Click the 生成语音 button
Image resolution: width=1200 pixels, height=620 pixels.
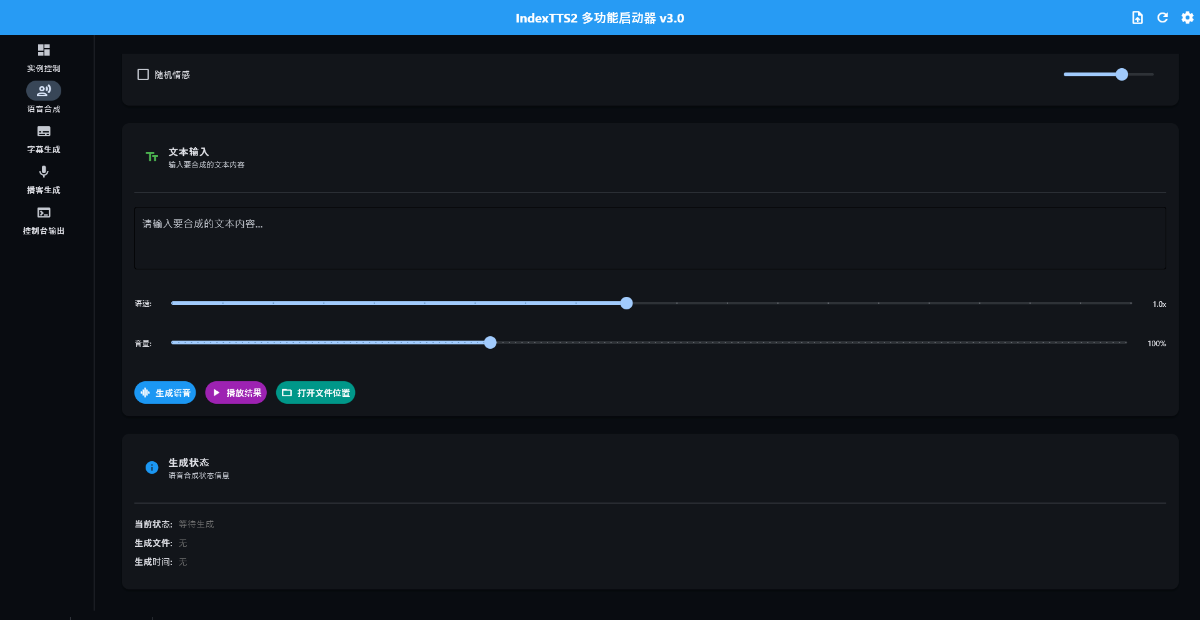165,393
